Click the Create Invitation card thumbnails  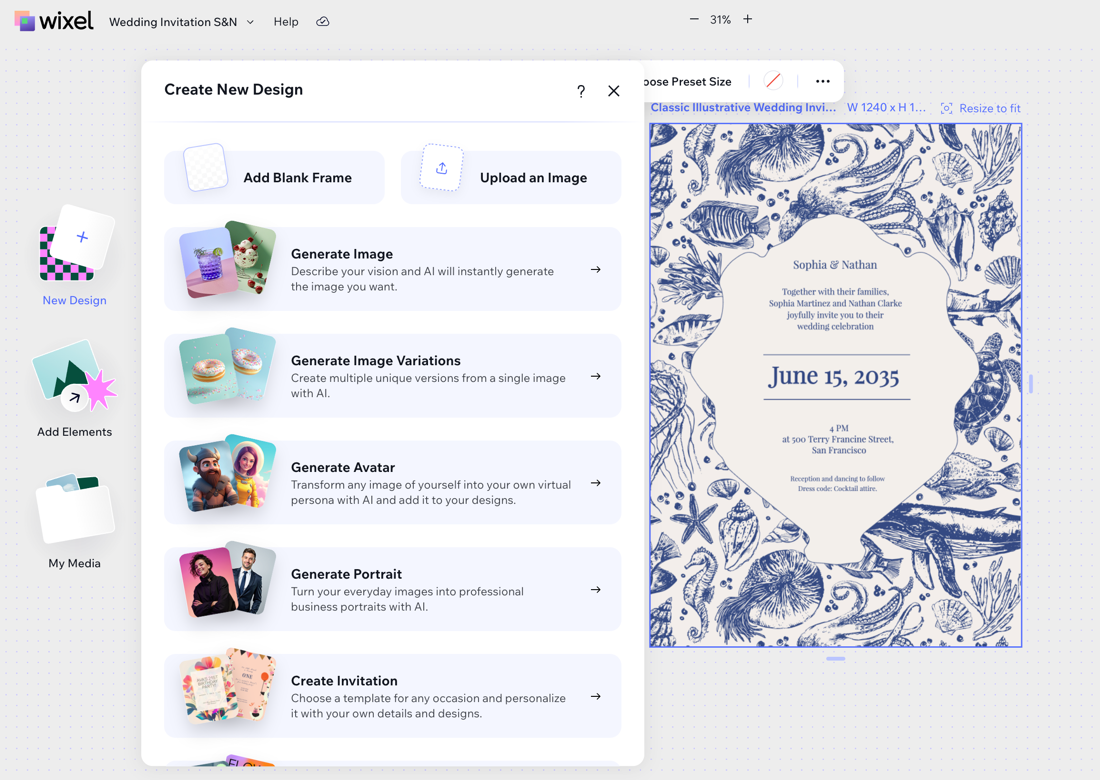tap(227, 686)
